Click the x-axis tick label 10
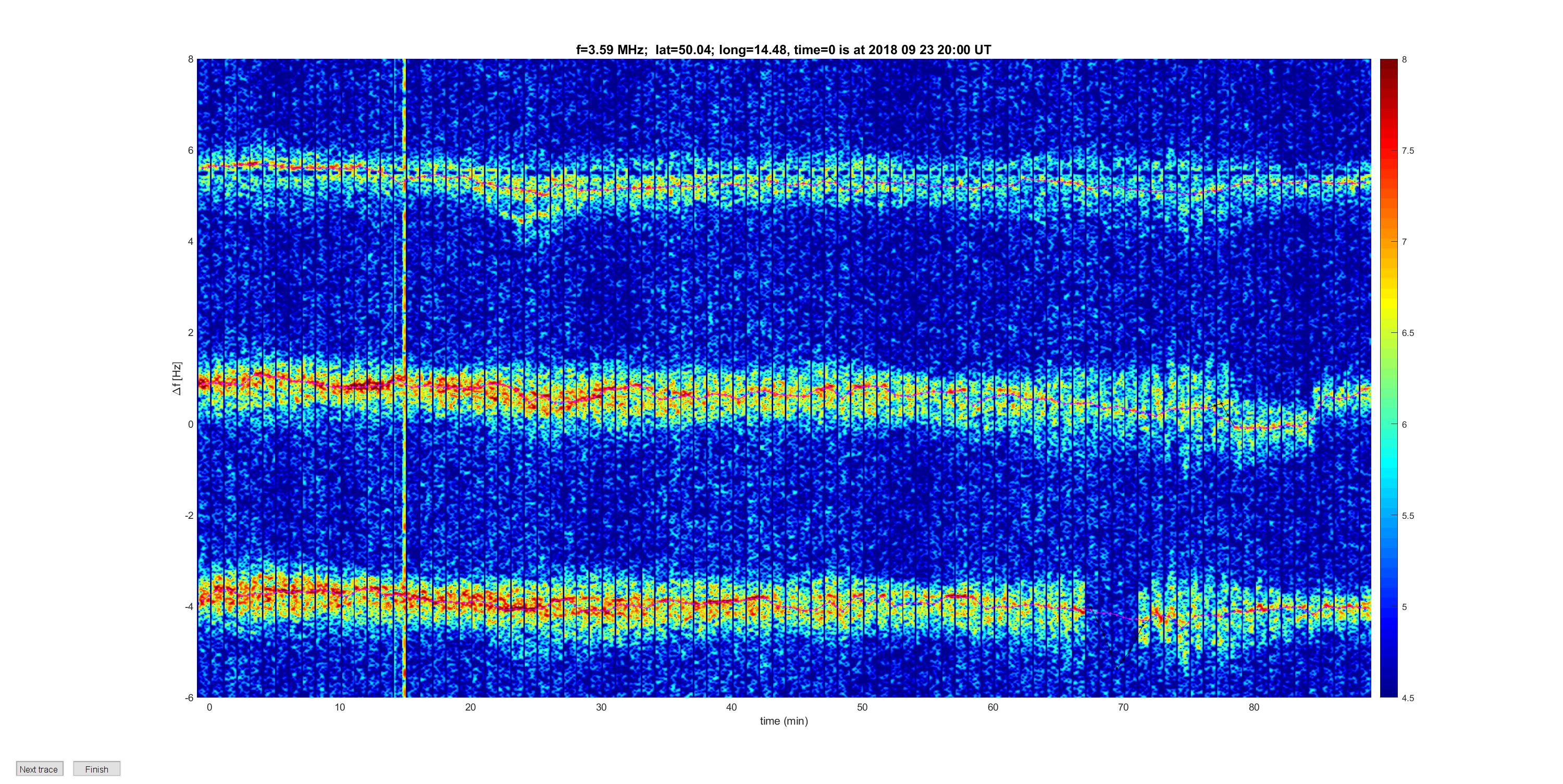The height and width of the screenshot is (784, 1563). 340,707
